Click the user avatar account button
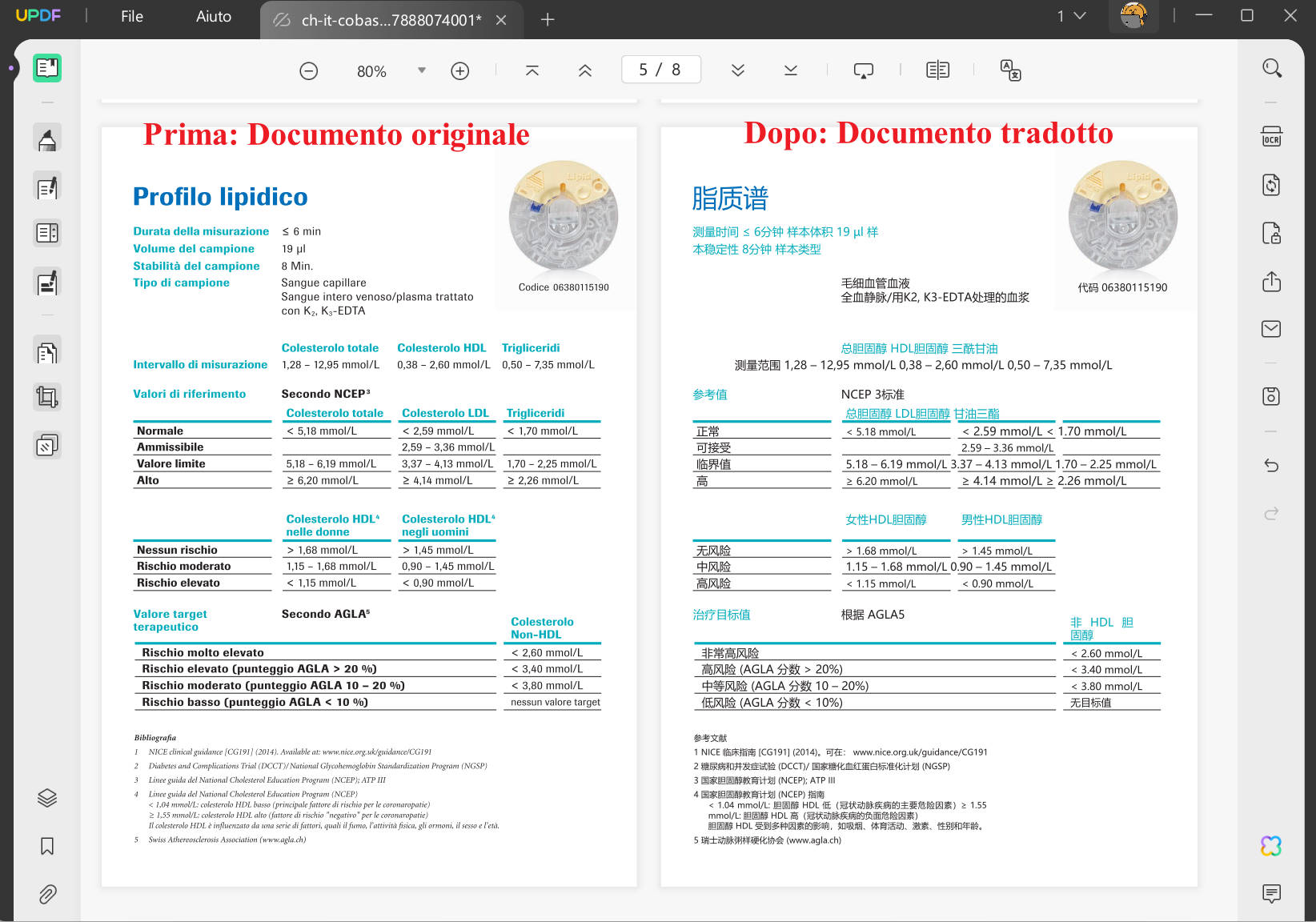Viewport: 1316px width, 922px height. (1133, 15)
